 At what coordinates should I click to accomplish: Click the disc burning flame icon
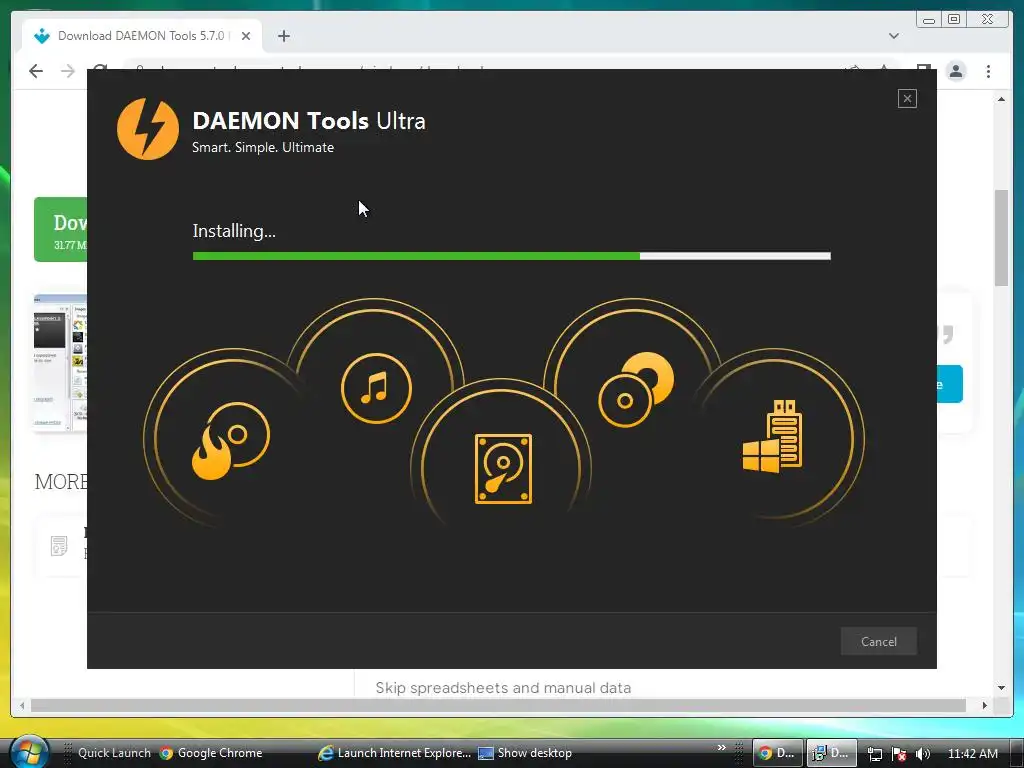231,441
